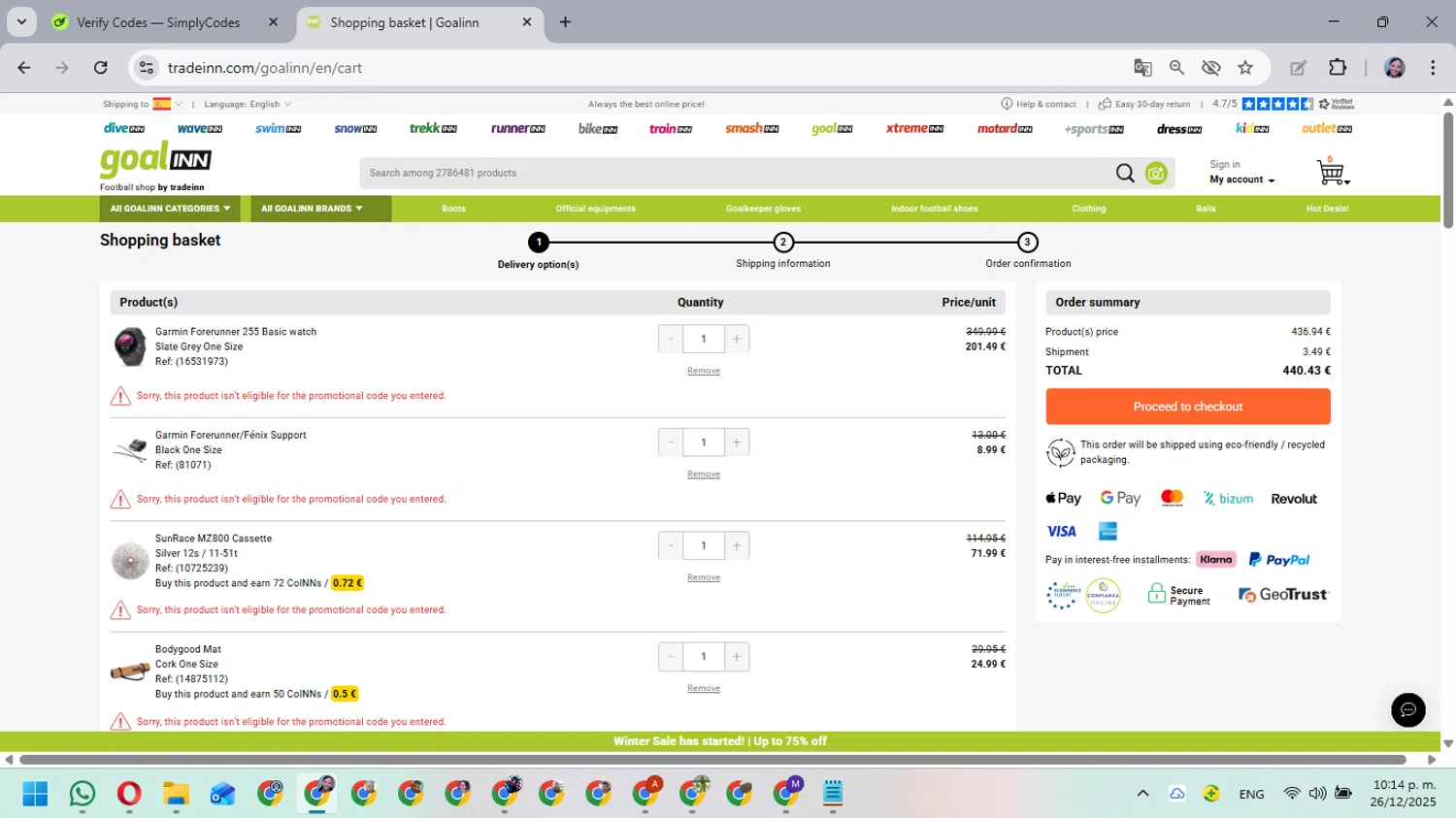The height and width of the screenshot is (818, 1456).
Task: Open the Boots menu item
Action: click(453, 209)
